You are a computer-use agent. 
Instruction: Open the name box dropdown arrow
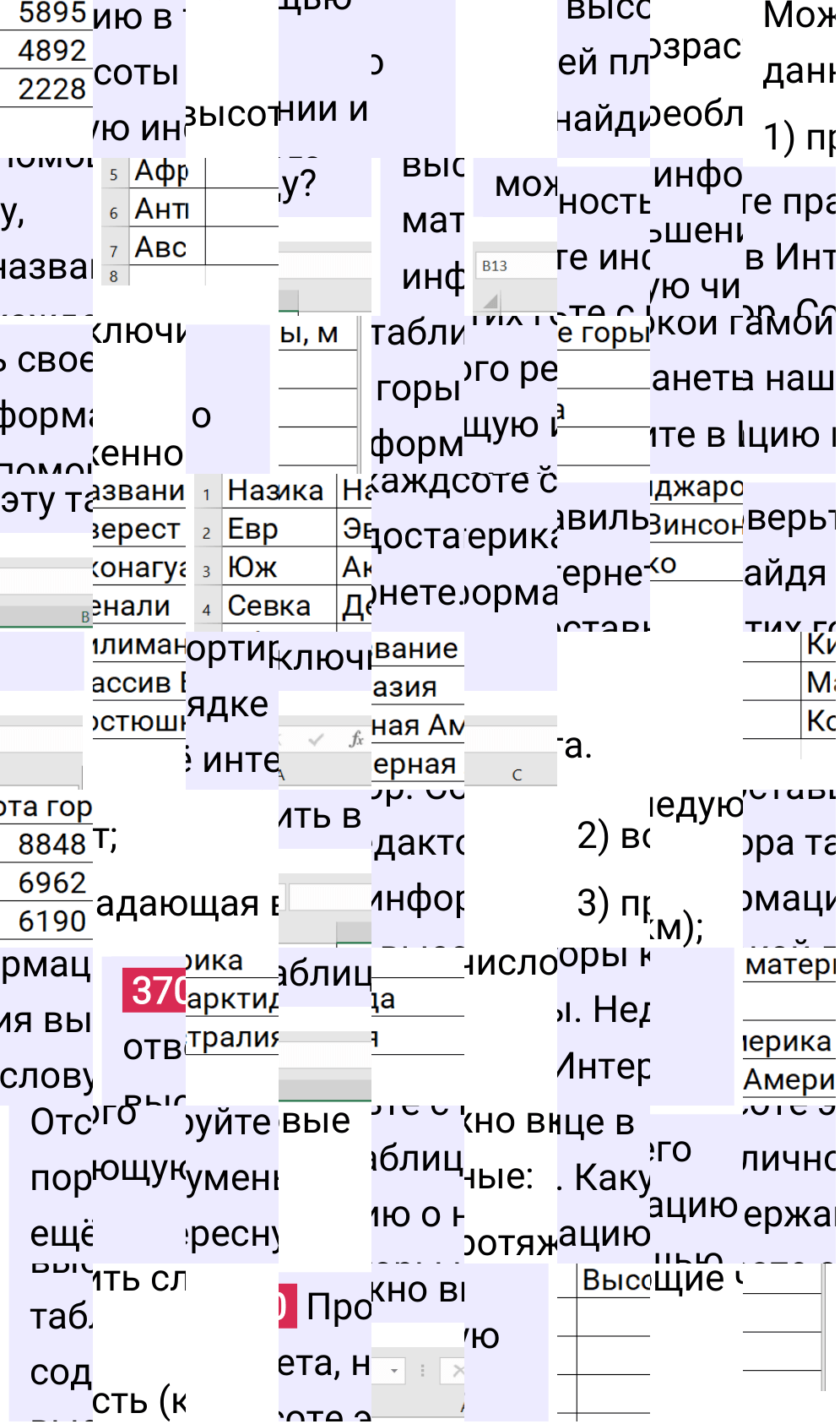click(394, 1370)
